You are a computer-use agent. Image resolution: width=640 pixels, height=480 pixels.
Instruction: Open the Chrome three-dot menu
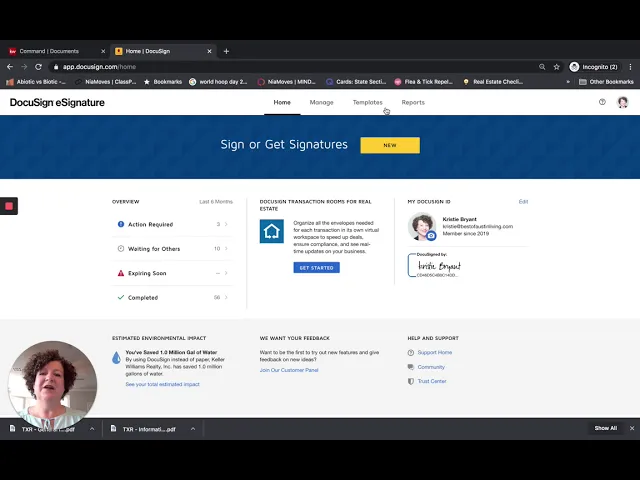click(630, 67)
